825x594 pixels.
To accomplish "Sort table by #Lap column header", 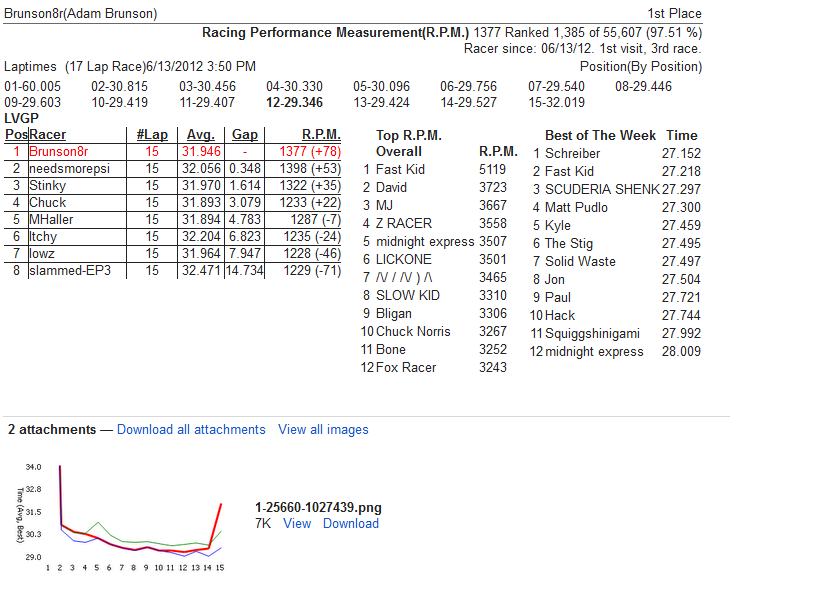I will point(152,135).
